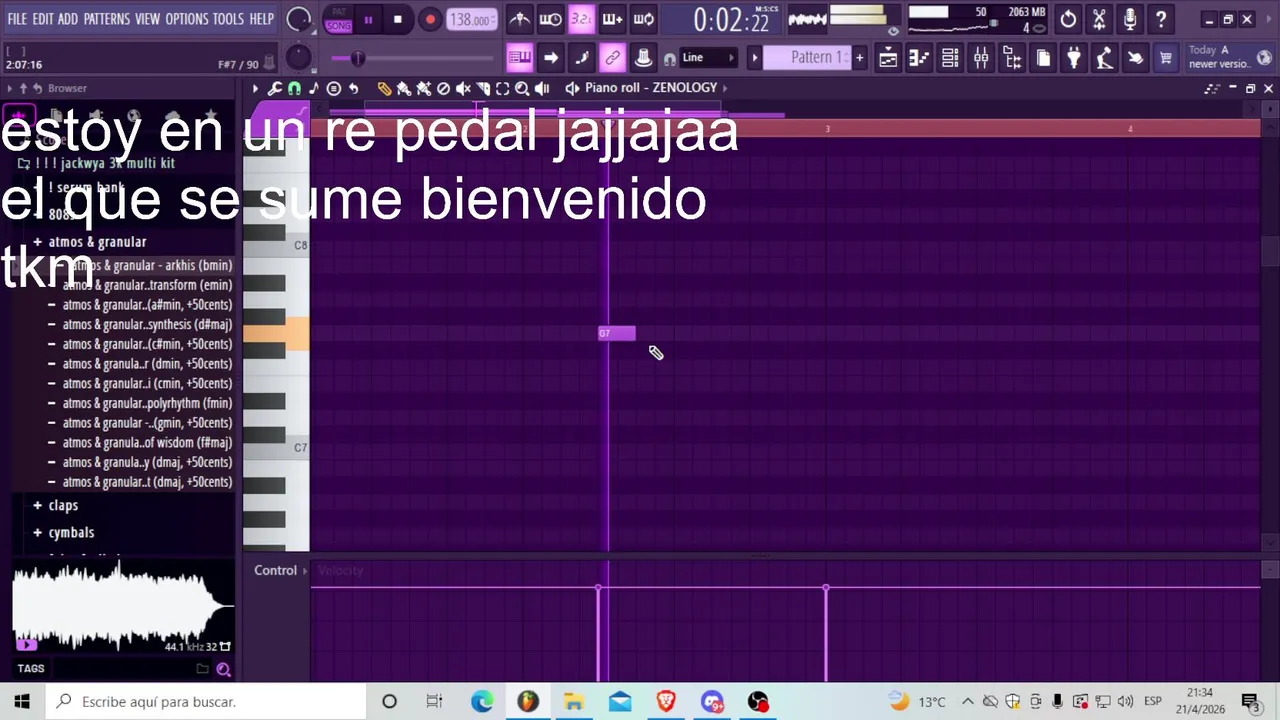Open the Plugin picker plug icon
The image size is (1280, 720).
1073,58
